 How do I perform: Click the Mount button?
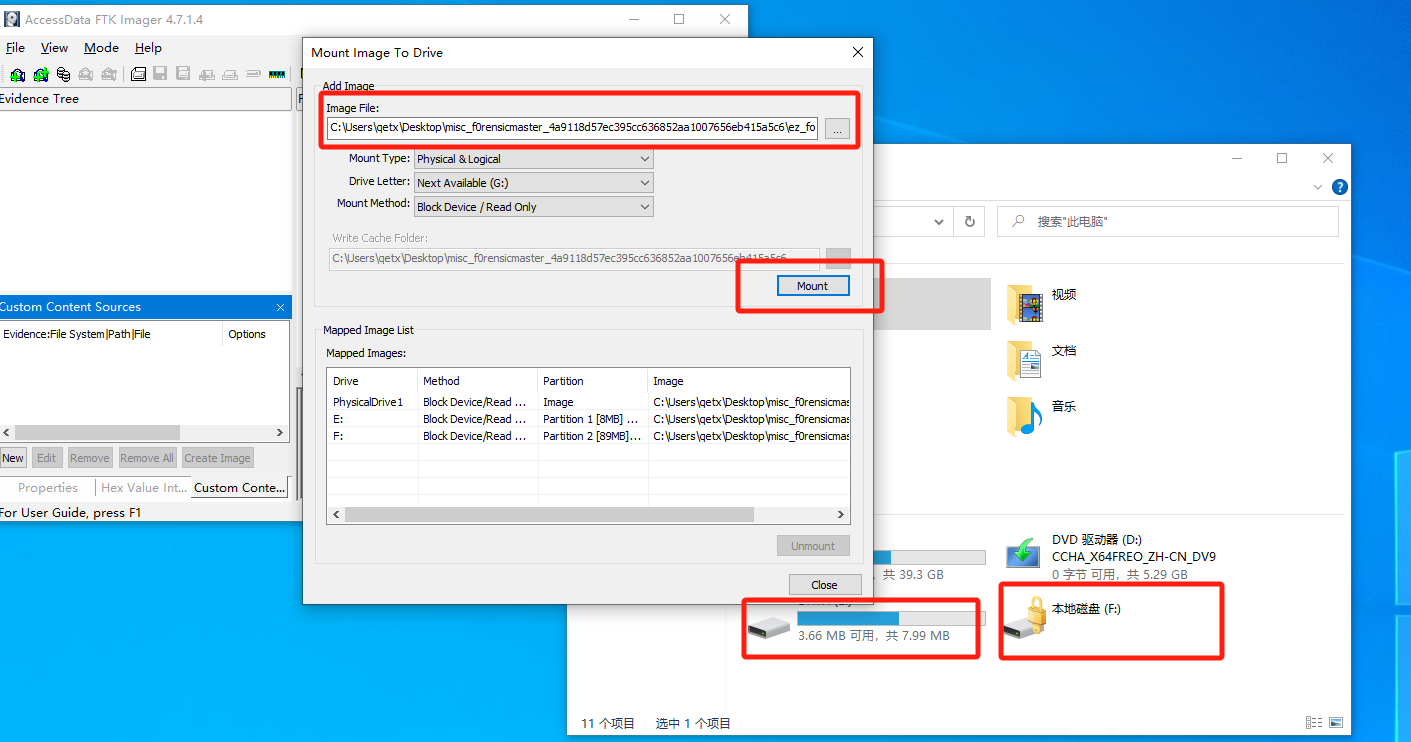(x=812, y=286)
